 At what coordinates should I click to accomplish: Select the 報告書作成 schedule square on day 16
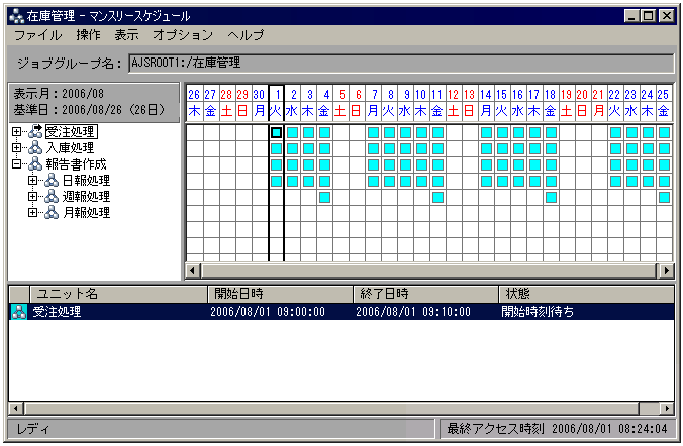coord(518,165)
